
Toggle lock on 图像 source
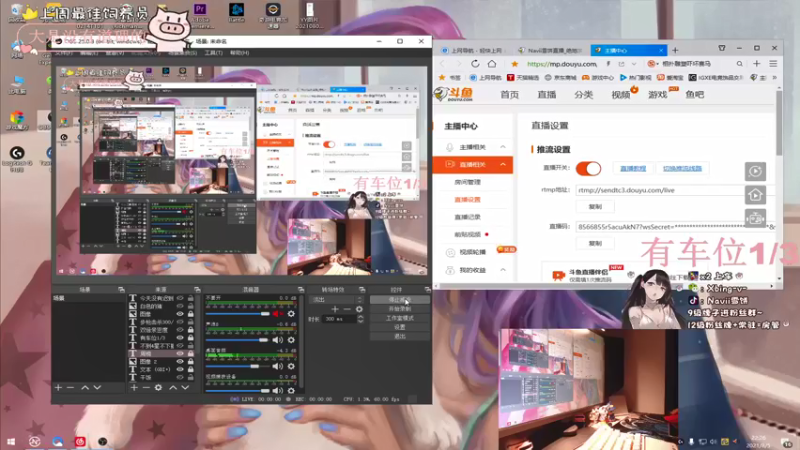tap(190, 314)
